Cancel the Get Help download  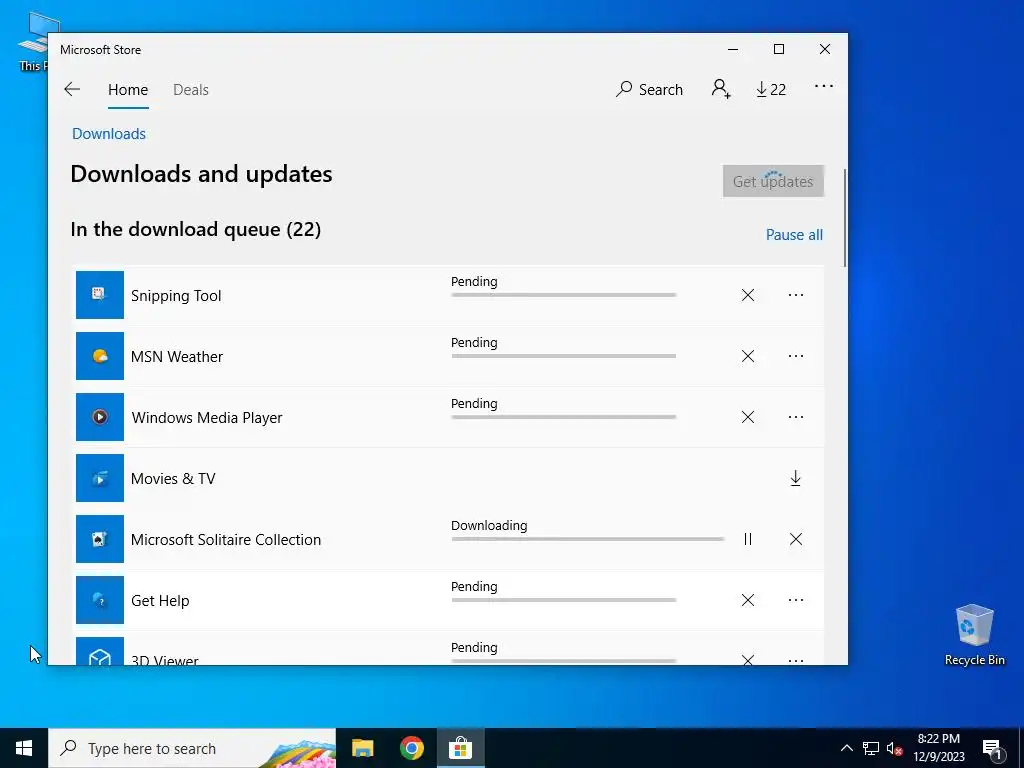tap(748, 600)
